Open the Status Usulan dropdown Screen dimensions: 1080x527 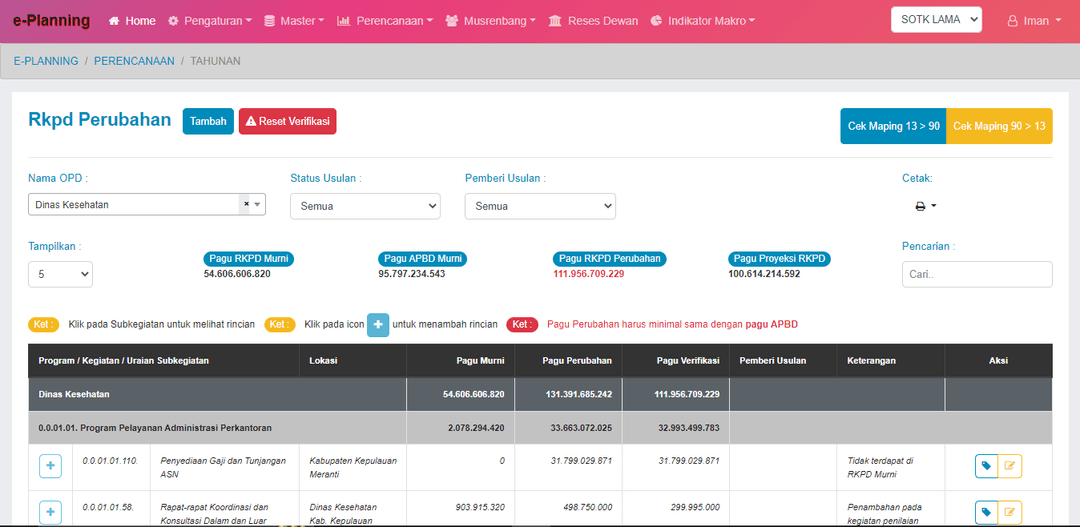[365, 206]
